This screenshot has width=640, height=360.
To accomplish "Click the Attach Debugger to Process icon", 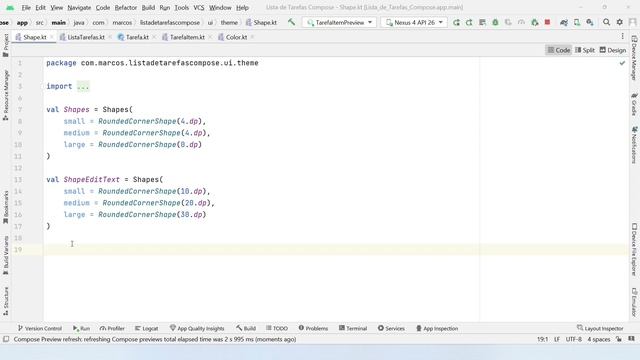I will click(534, 22).
